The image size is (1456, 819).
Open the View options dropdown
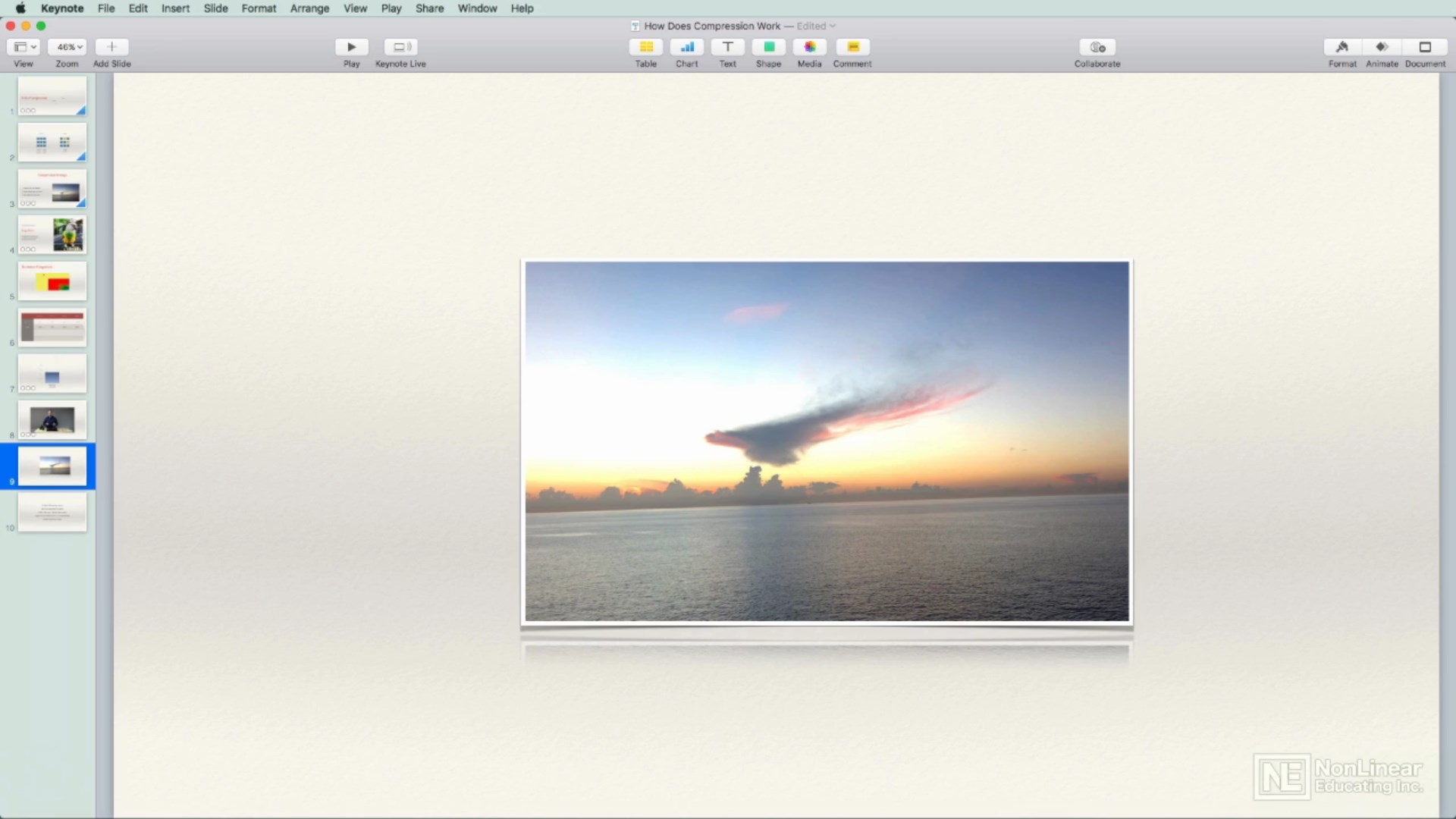24,47
